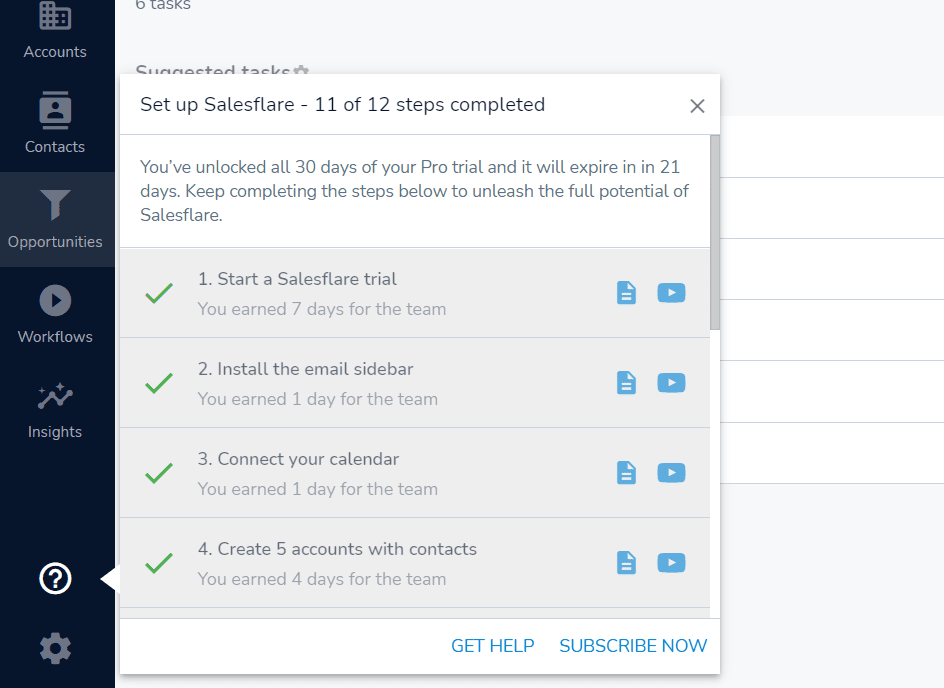The width and height of the screenshot is (944, 688).
Task: Play video for Create 5 accounts step
Action: click(671, 563)
